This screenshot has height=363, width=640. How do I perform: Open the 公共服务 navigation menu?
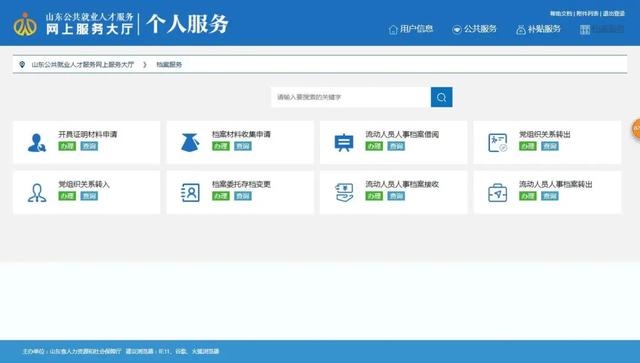pyautogui.click(x=474, y=29)
